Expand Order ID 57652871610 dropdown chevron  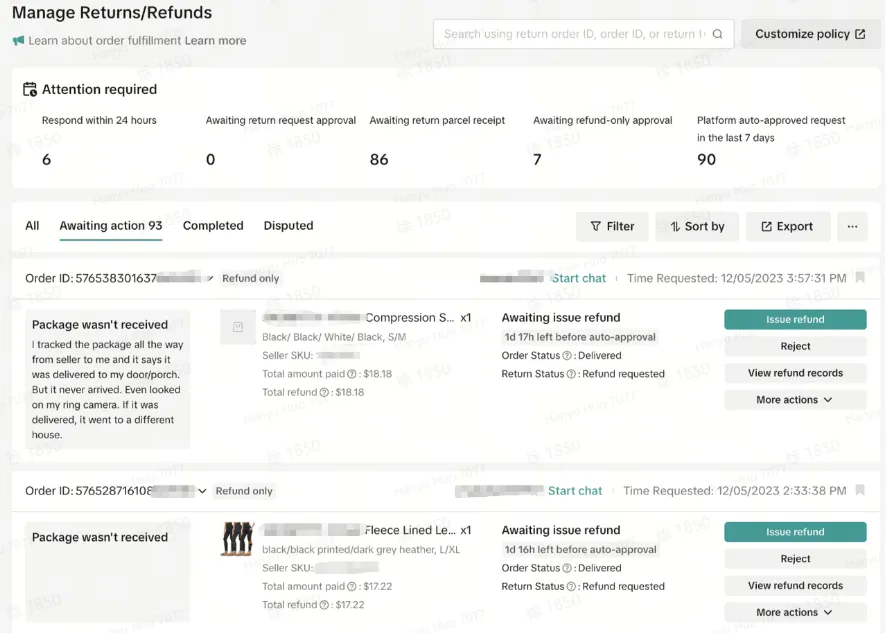coord(202,491)
